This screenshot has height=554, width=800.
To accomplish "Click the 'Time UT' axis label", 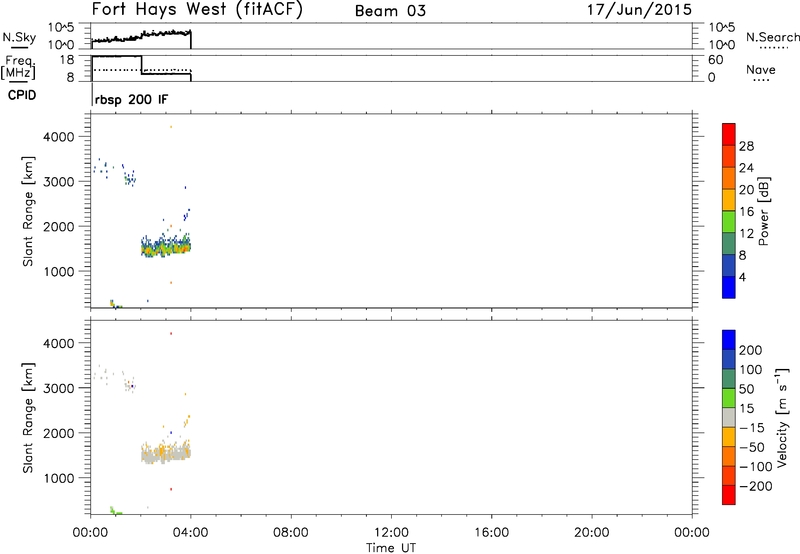I will [x=391, y=548].
